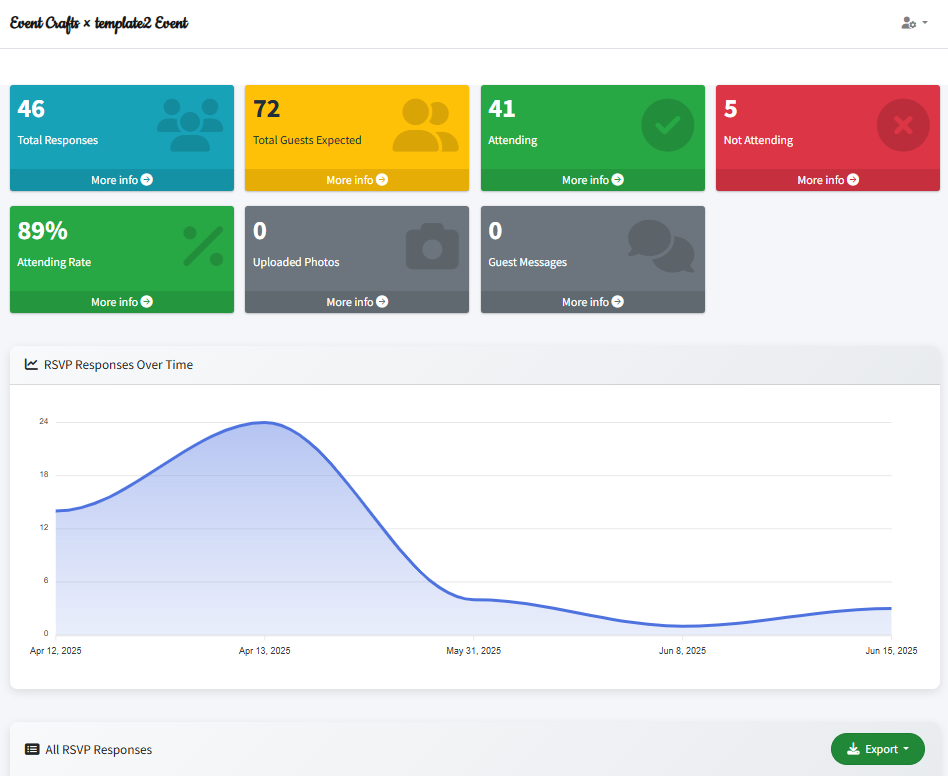Viewport: 948px width, 776px height.
Task: Click the Total Responses group icon
Action: (x=189, y=125)
